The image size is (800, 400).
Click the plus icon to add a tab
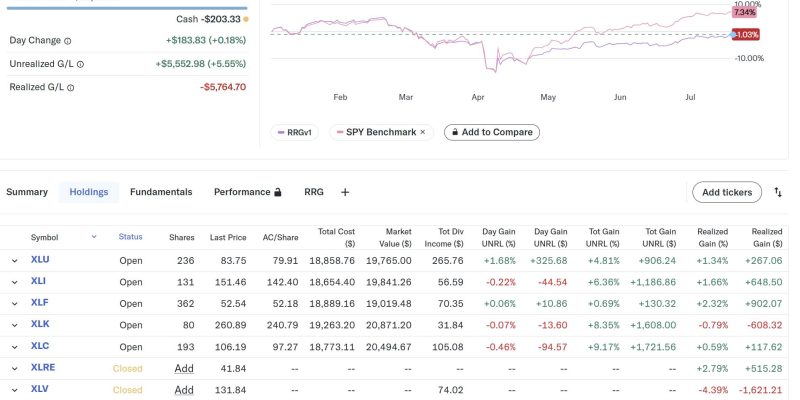pos(345,192)
